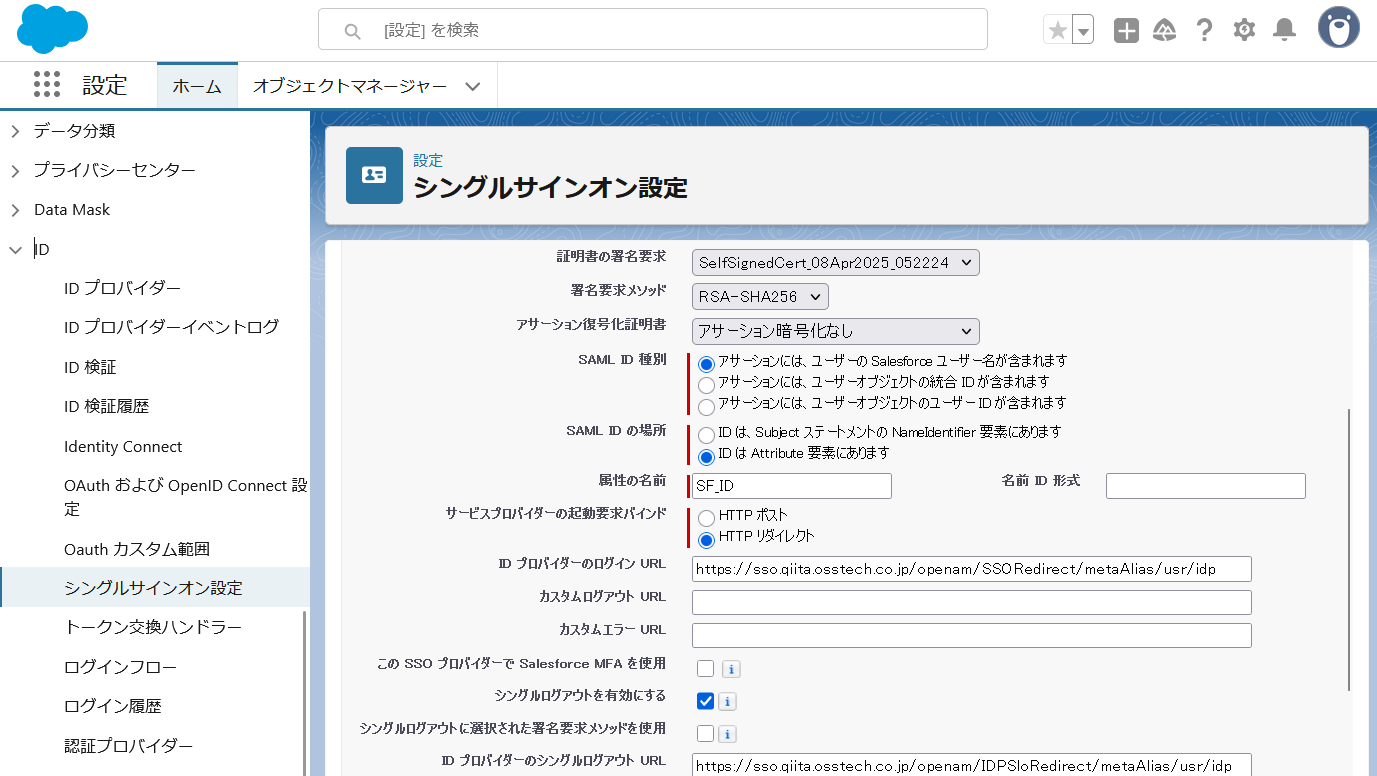Select NameIdentifier 要素 location radio
This screenshot has width=1377, height=776.
coord(707,435)
